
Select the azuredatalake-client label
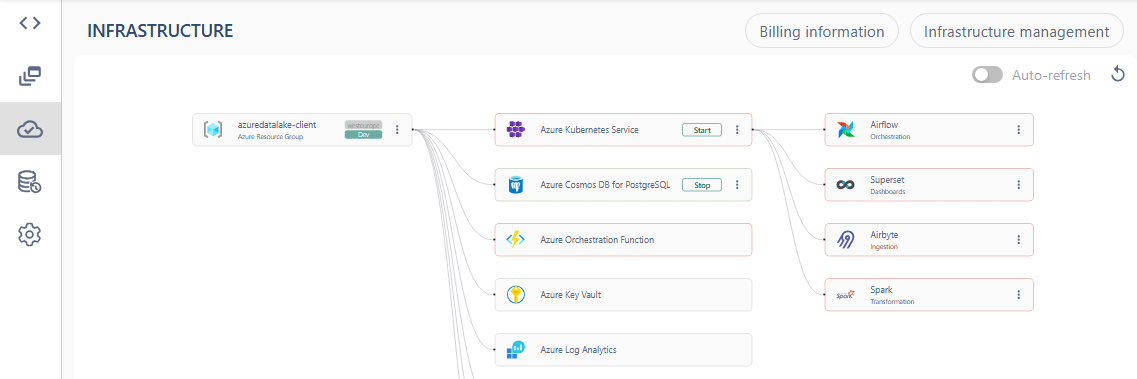pyautogui.click(x=277, y=125)
